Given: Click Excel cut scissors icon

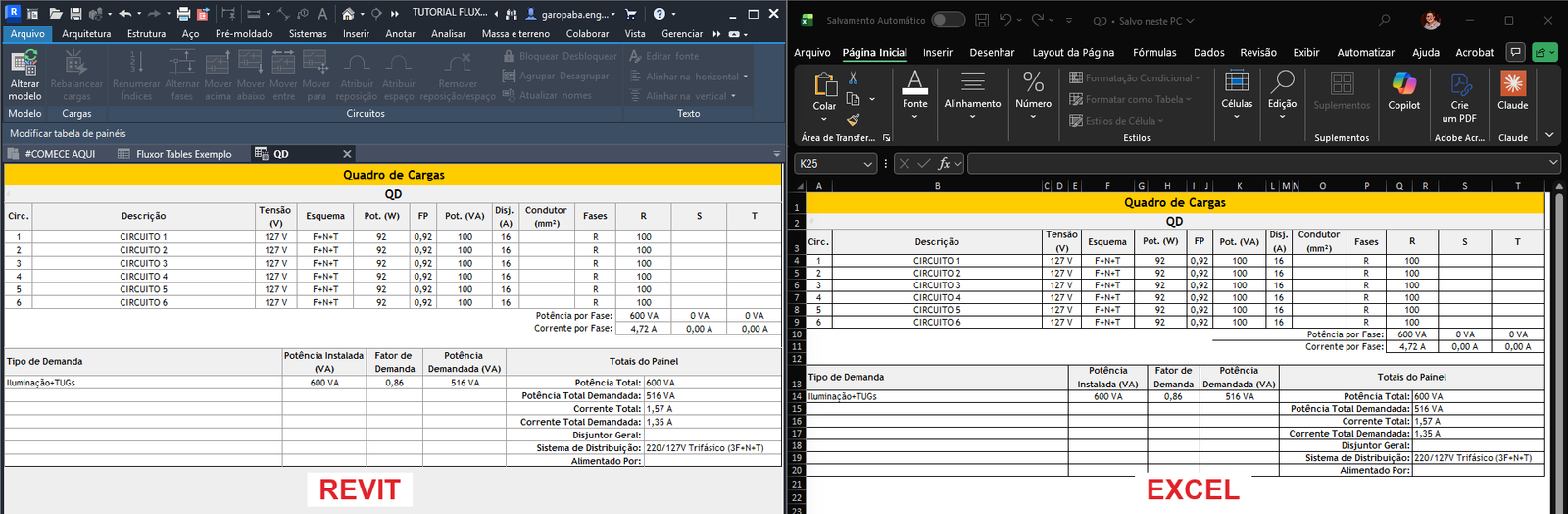Looking at the screenshot, I should (x=854, y=77).
